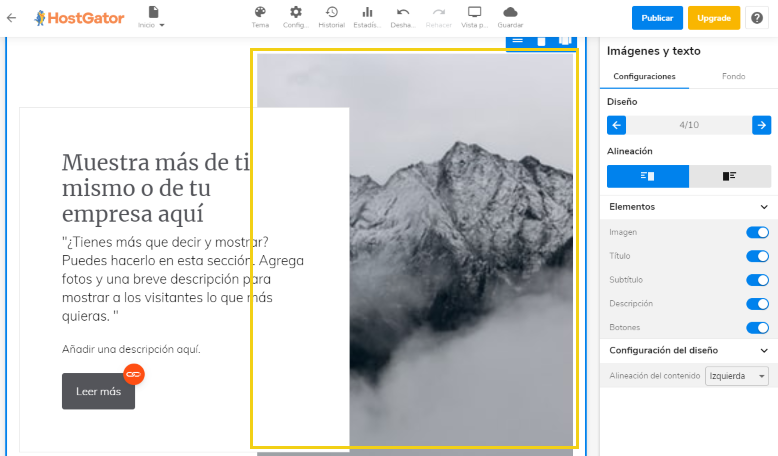Click the Publicar button
Viewport: 778px width, 456px height.
tap(657, 18)
